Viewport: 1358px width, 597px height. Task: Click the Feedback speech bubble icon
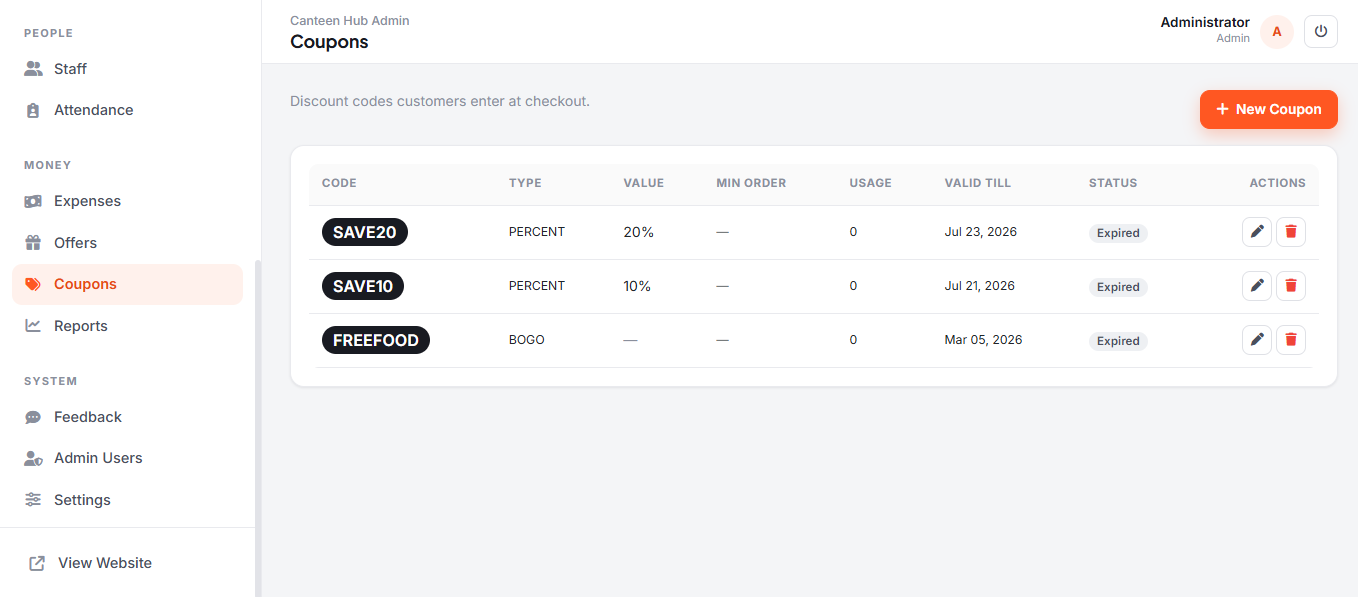(34, 417)
